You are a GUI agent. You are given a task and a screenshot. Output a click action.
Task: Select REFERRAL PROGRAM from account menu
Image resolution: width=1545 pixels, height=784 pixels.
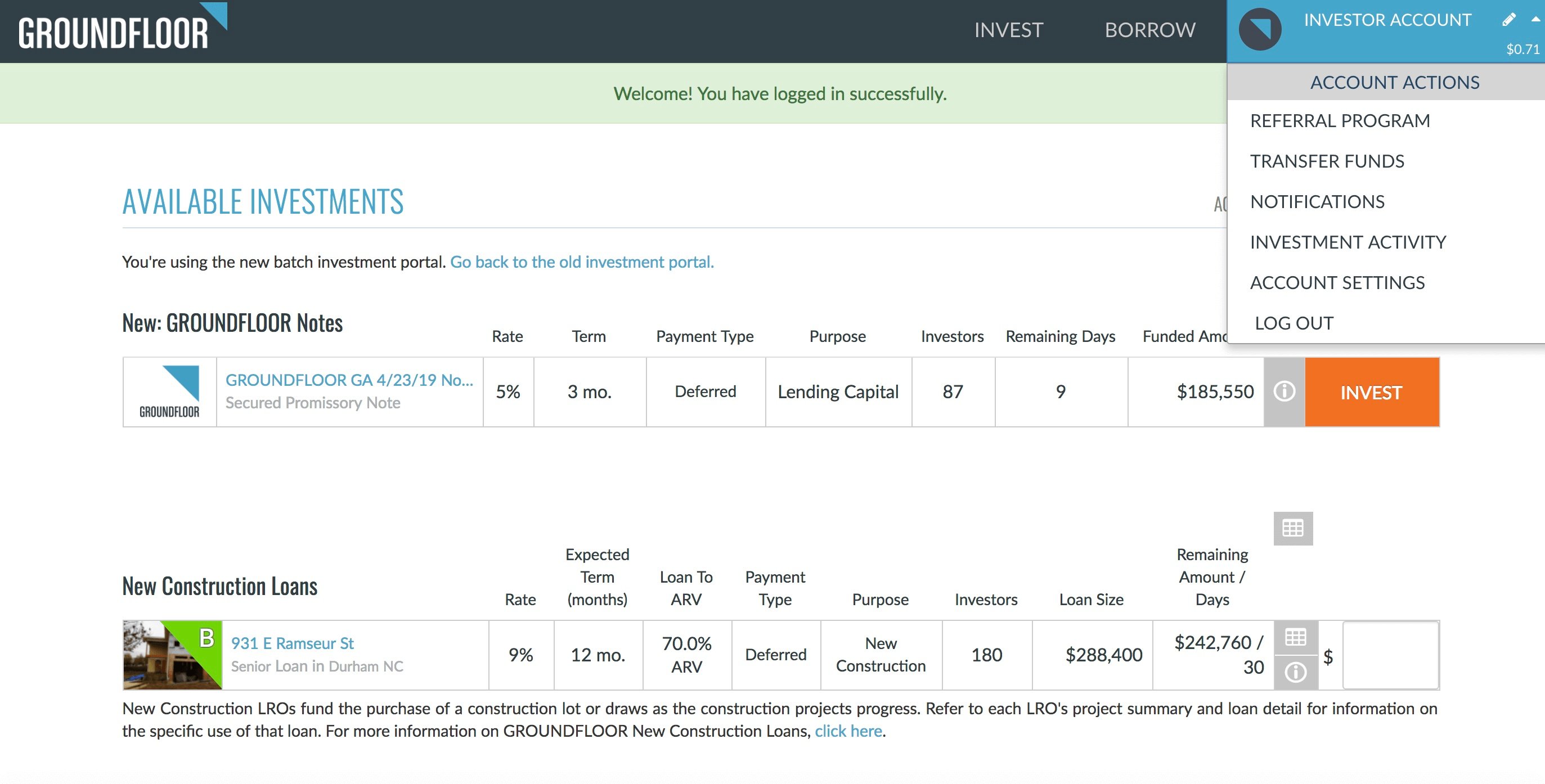[1340, 120]
